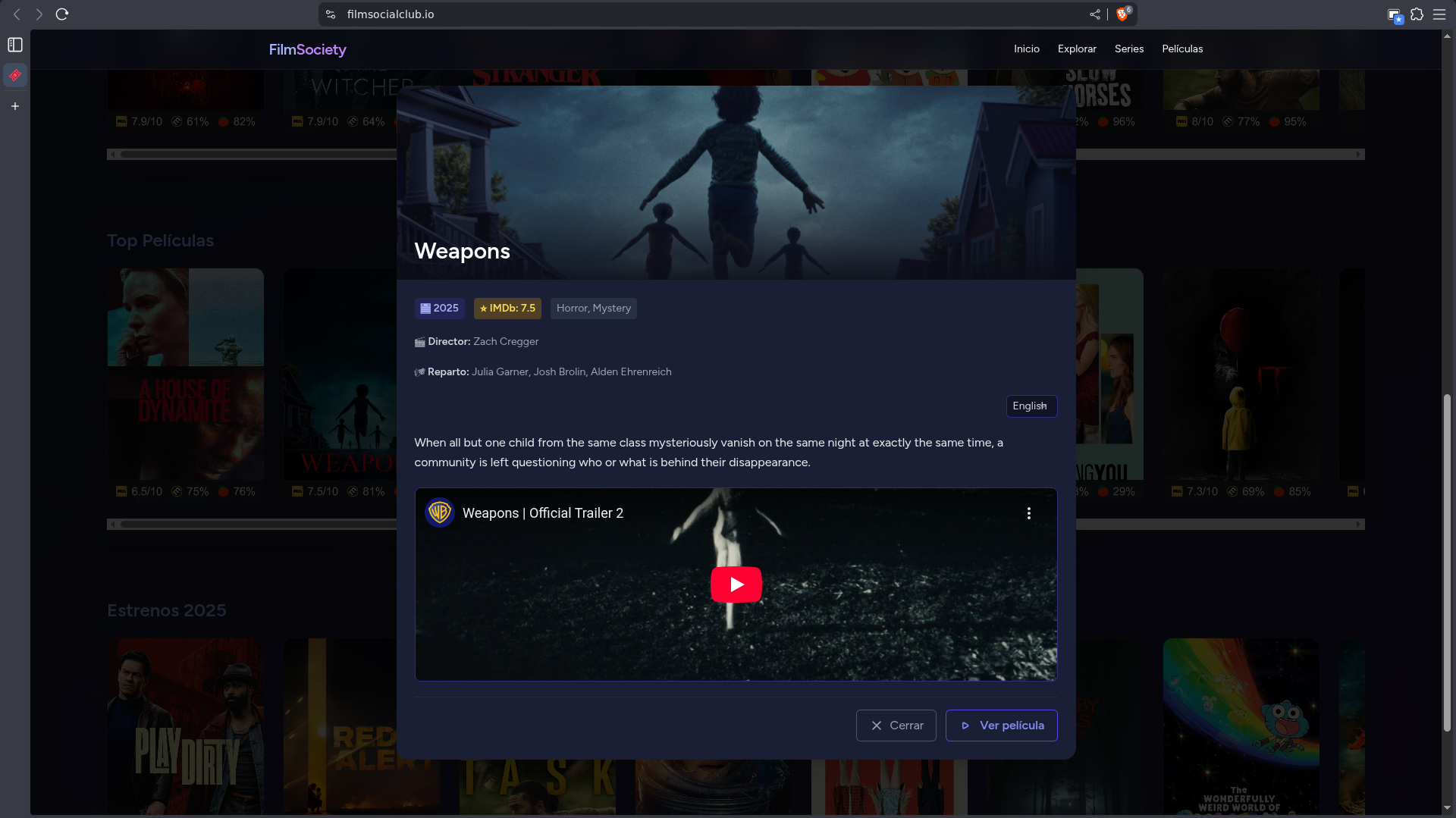This screenshot has width=1456, height=818.
Task: Close the dialog with Cerrar button
Action: click(x=896, y=726)
